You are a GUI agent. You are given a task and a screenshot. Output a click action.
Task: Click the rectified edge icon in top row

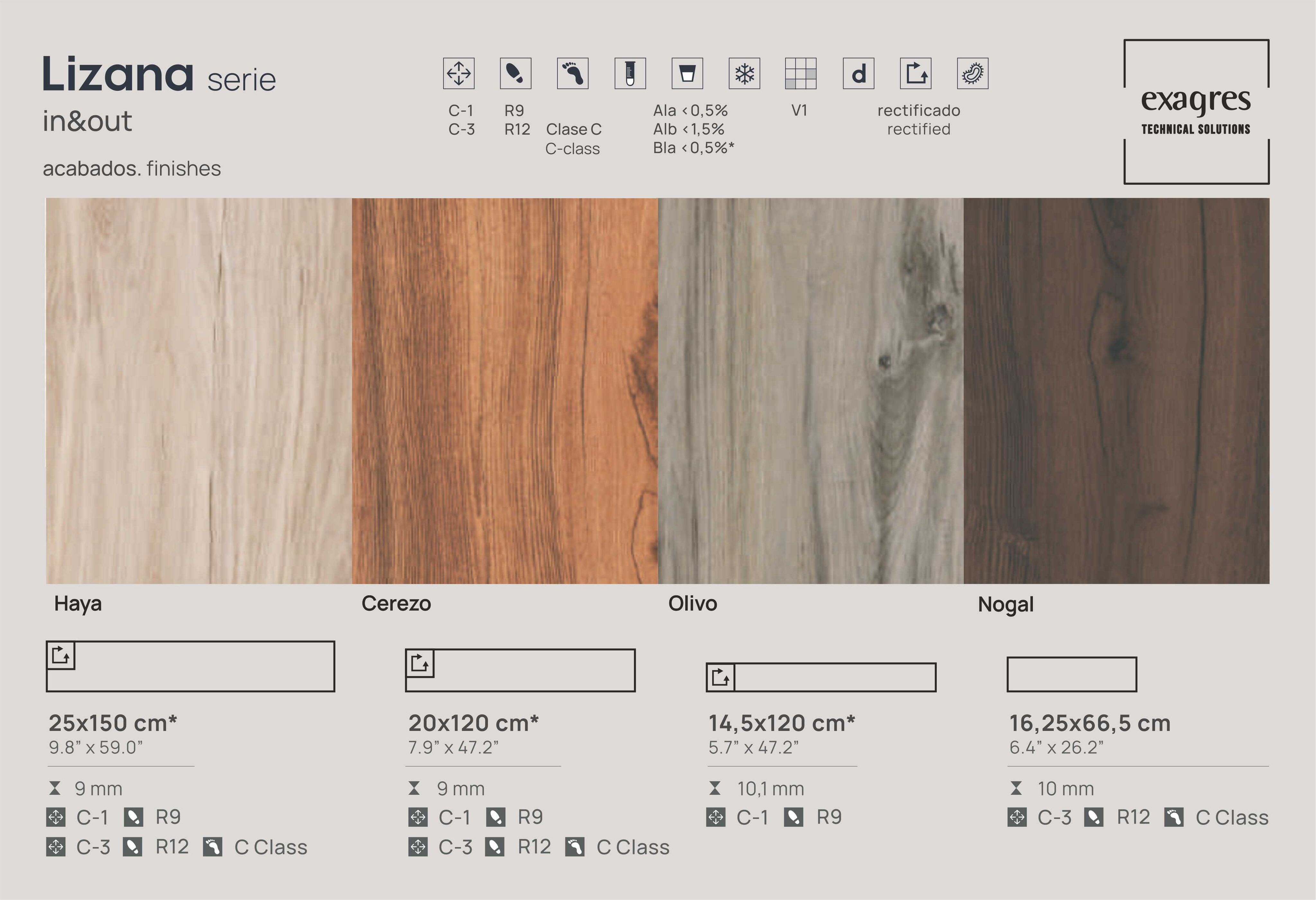click(x=916, y=74)
